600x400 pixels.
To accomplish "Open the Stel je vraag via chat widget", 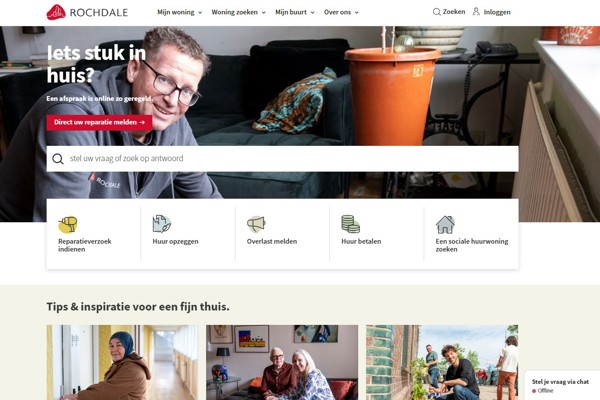I will pos(562,385).
